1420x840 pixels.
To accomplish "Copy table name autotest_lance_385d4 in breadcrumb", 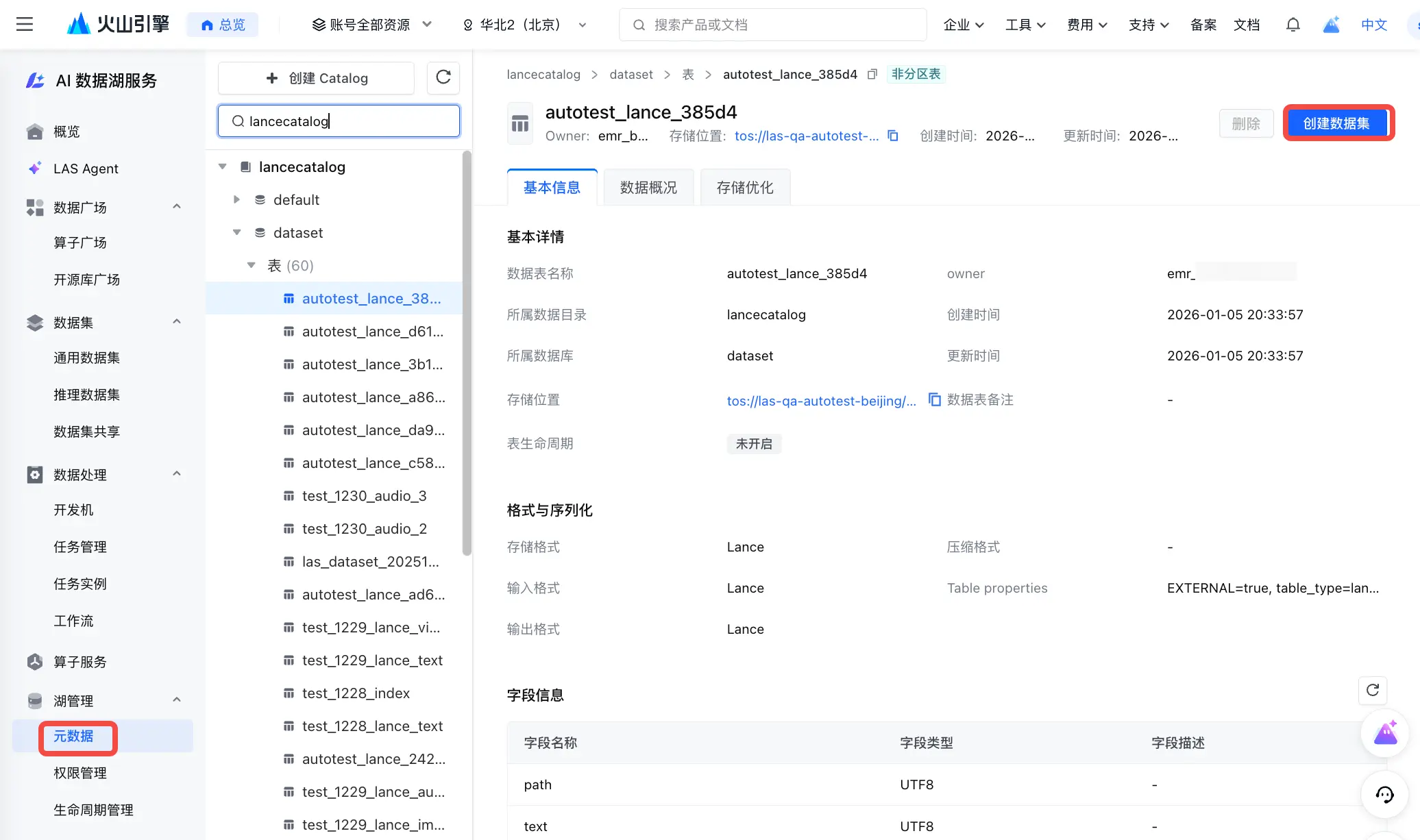I will click(872, 74).
